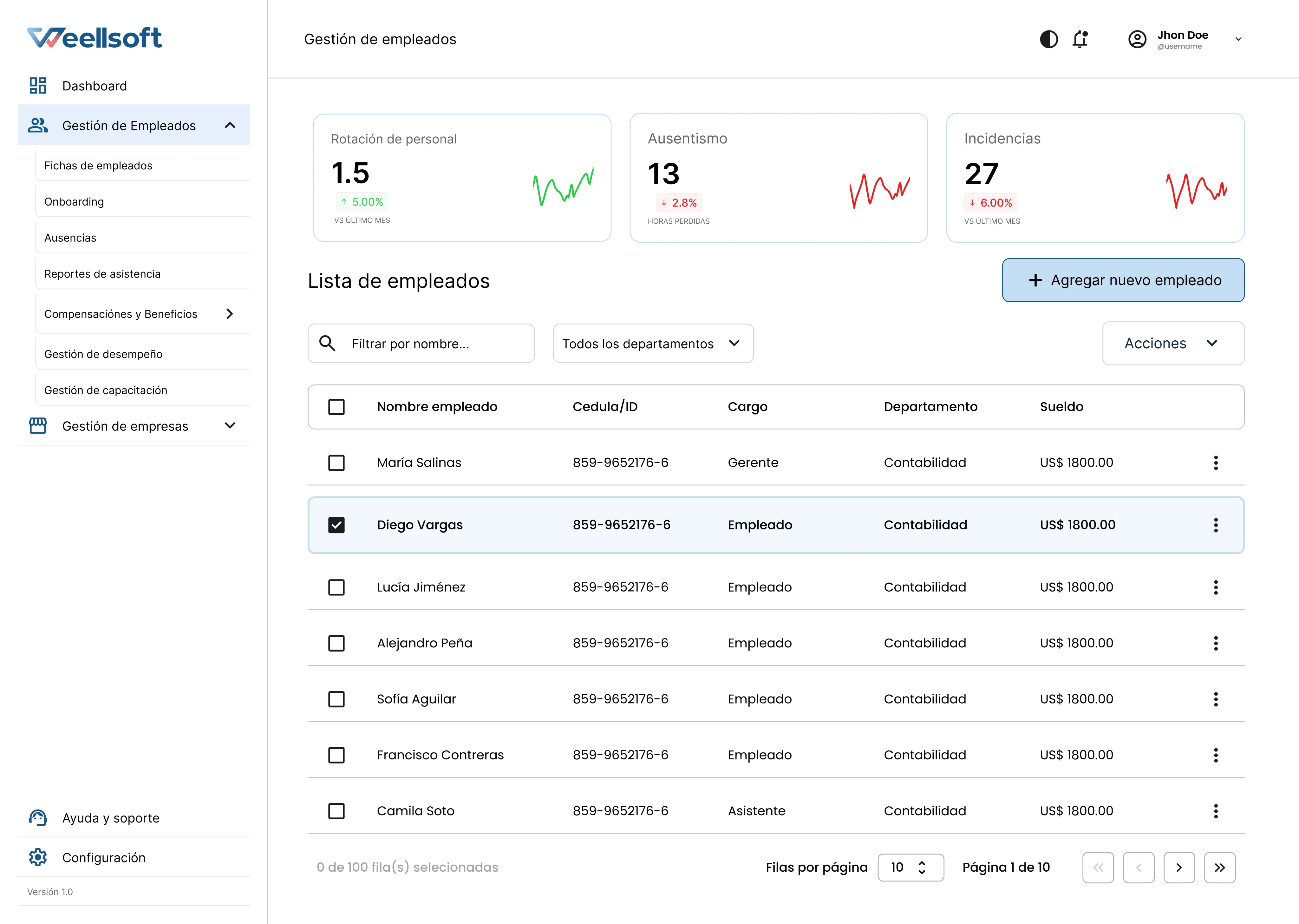1299x924 pixels.
Task: Click Agregar nuevo empleado button
Action: click(1123, 280)
